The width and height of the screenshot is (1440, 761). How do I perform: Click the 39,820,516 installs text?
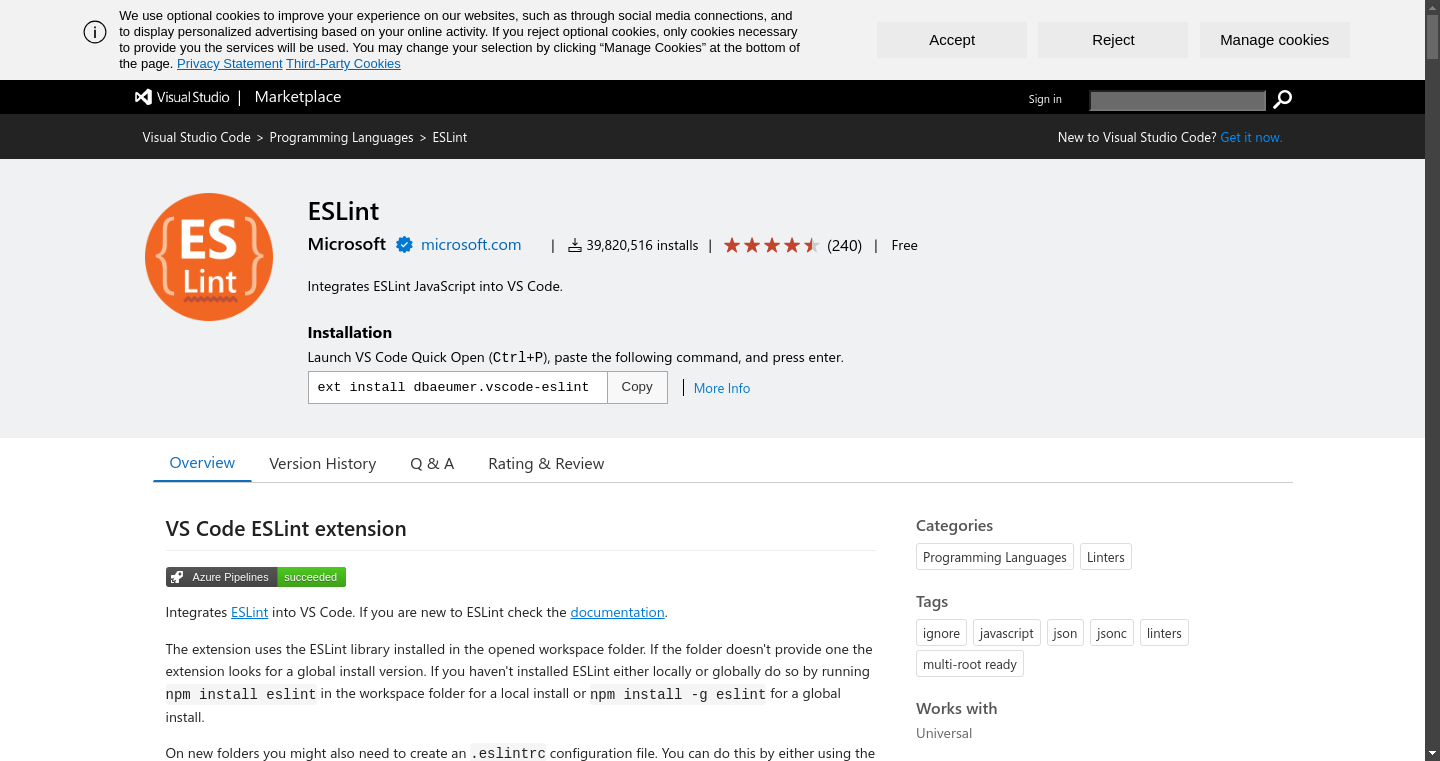[642, 245]
